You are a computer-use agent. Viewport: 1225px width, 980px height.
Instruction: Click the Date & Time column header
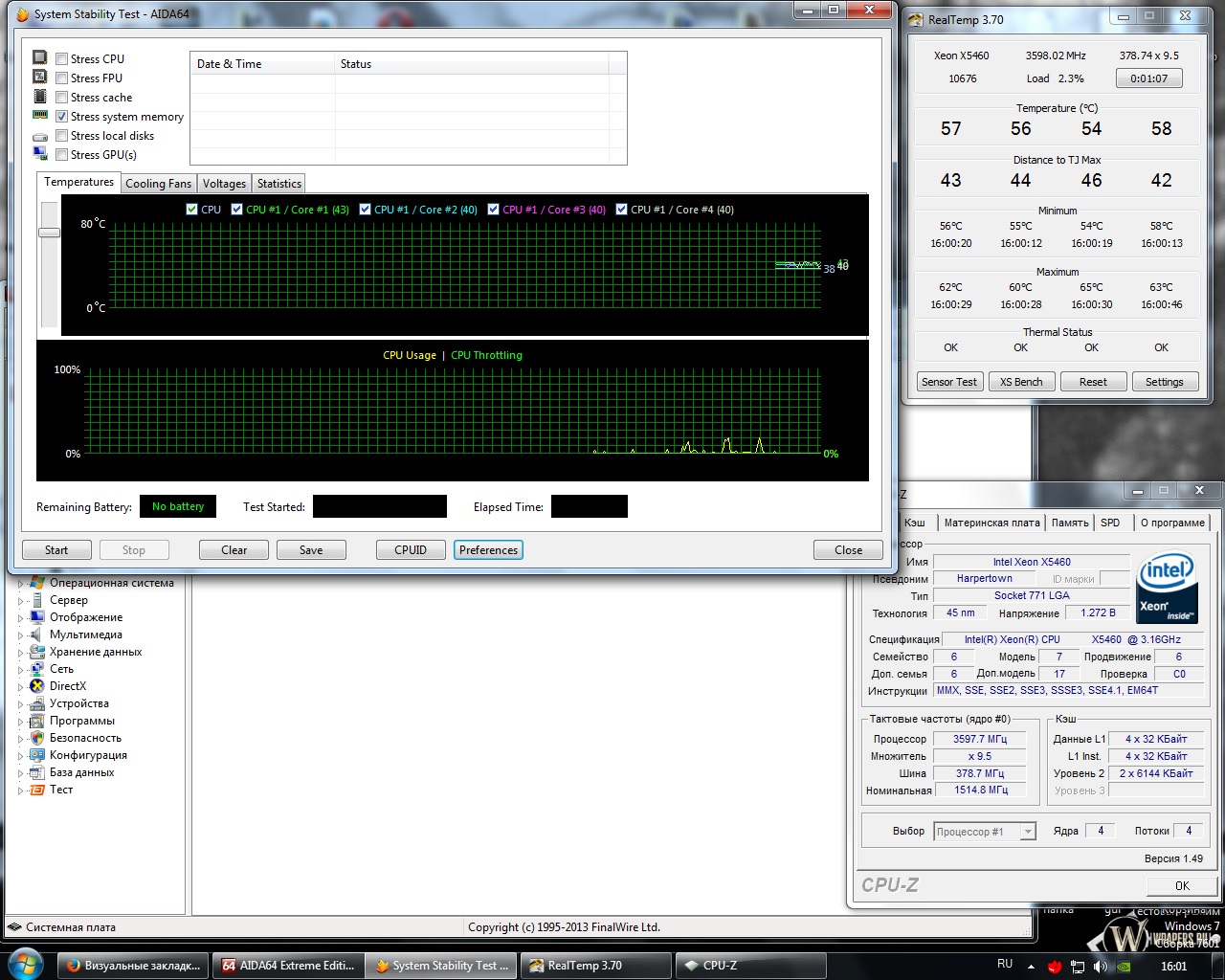[x=262, y=64]
